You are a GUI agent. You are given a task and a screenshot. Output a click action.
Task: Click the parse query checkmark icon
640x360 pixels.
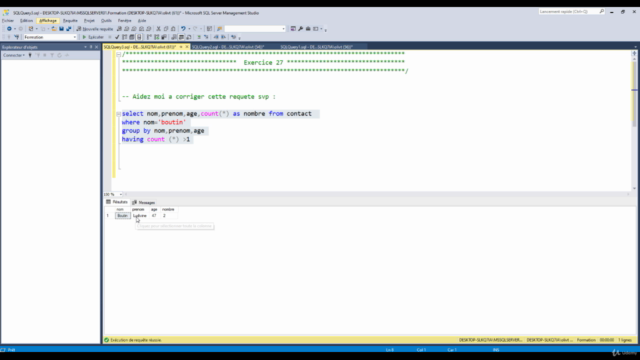[117, 37]
